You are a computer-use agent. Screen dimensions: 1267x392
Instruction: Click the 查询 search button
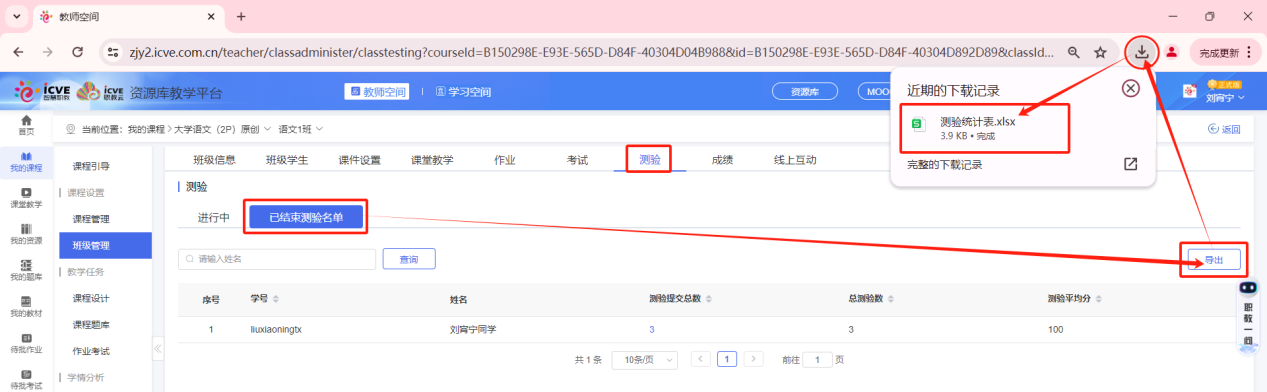(x=409, y=259)
